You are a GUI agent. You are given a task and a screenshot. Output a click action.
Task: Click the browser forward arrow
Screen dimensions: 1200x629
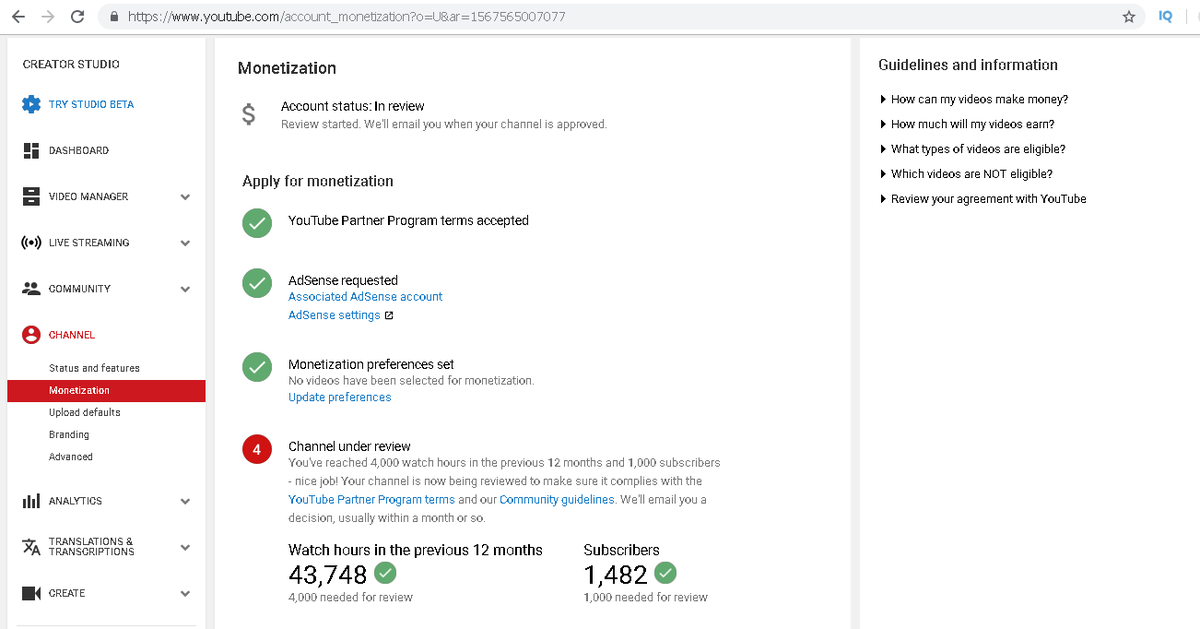[x=48, y=17]
